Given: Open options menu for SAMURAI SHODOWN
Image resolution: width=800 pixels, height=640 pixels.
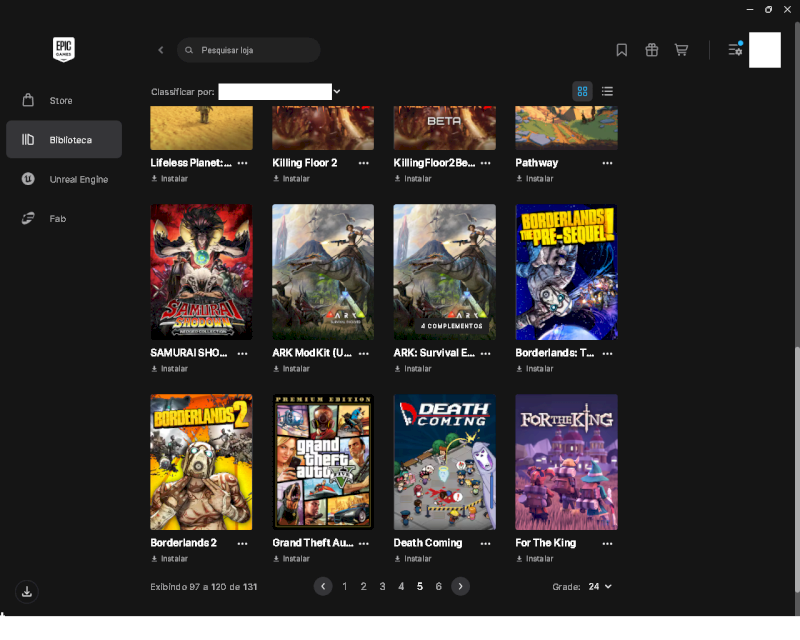Looking at the screenshot, I should pos(242,353).
